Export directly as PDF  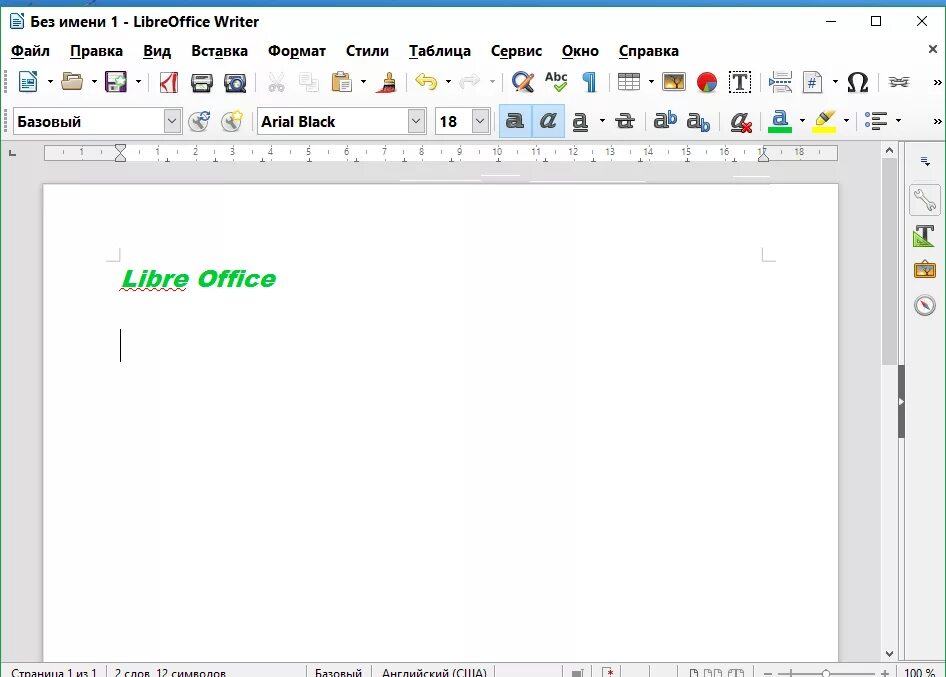point(168,81)
